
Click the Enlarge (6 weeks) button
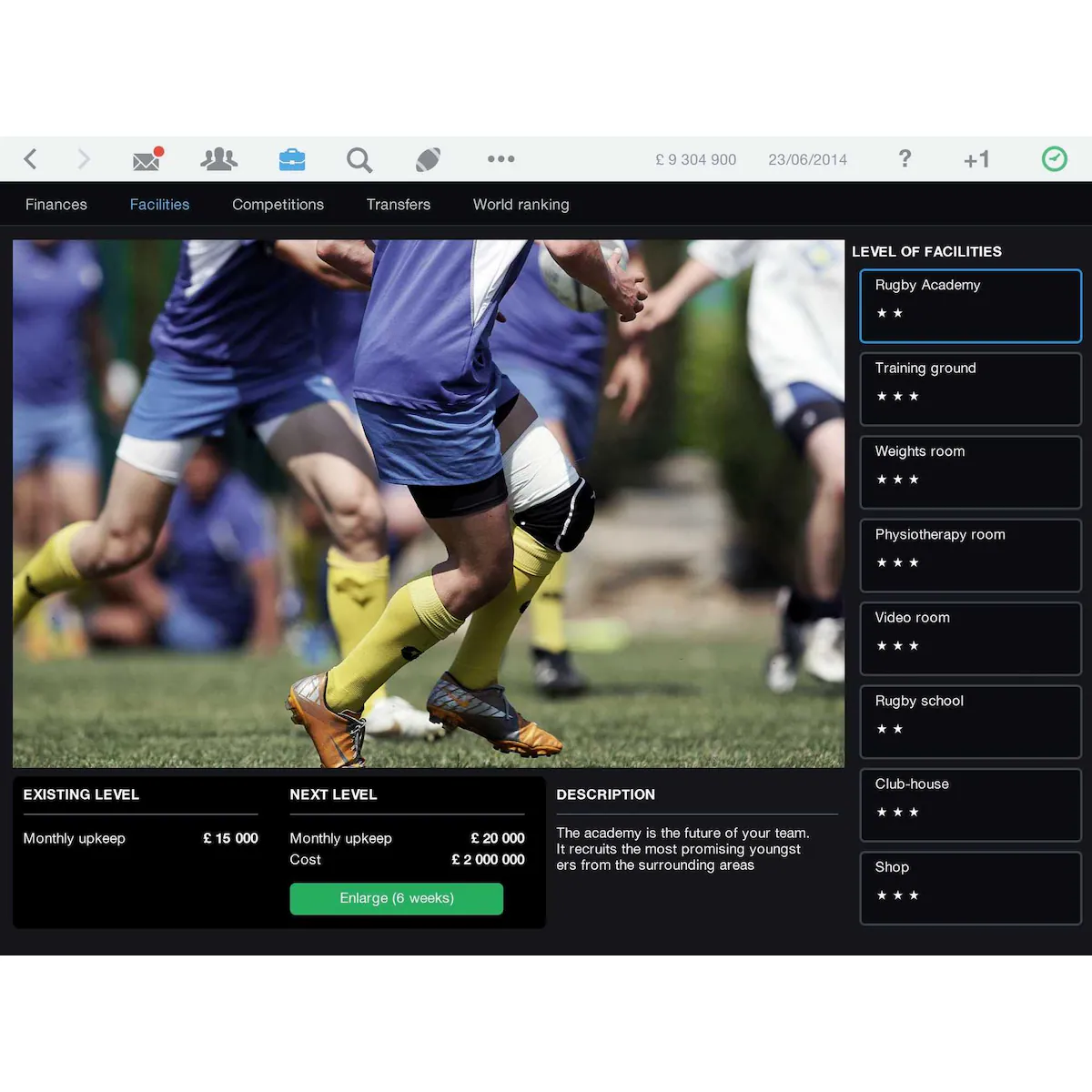pos(397,898)
